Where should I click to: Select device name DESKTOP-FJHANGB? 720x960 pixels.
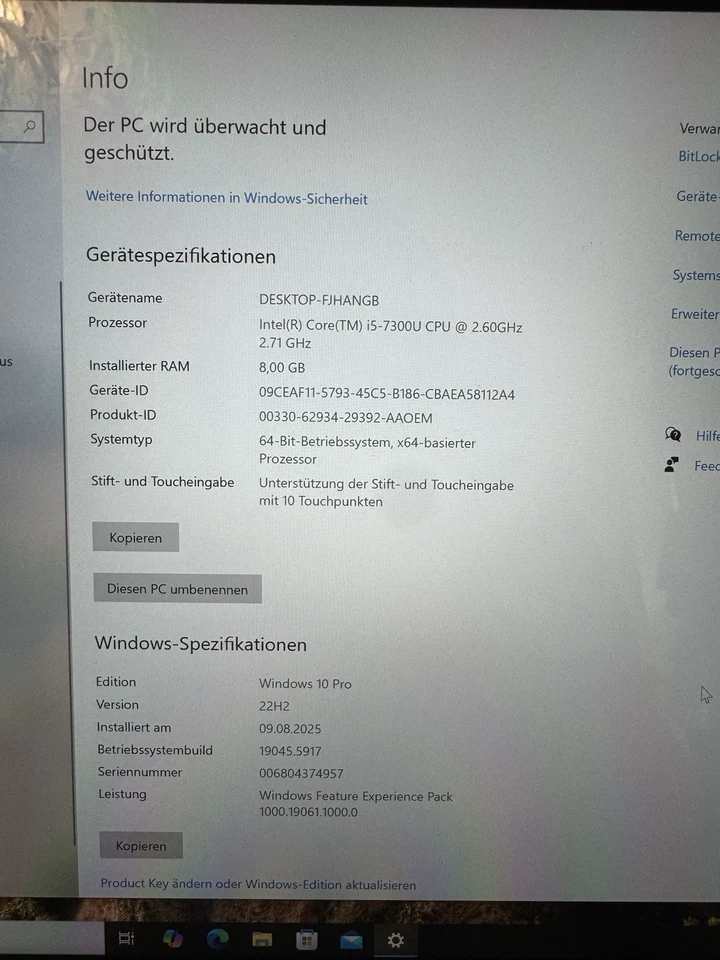319,300
